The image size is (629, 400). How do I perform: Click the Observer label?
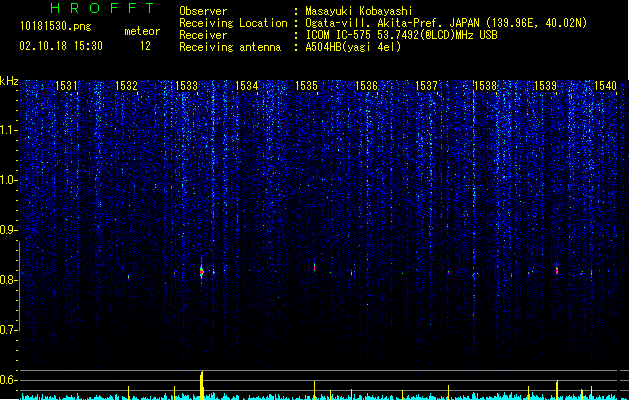coord(203,11)
